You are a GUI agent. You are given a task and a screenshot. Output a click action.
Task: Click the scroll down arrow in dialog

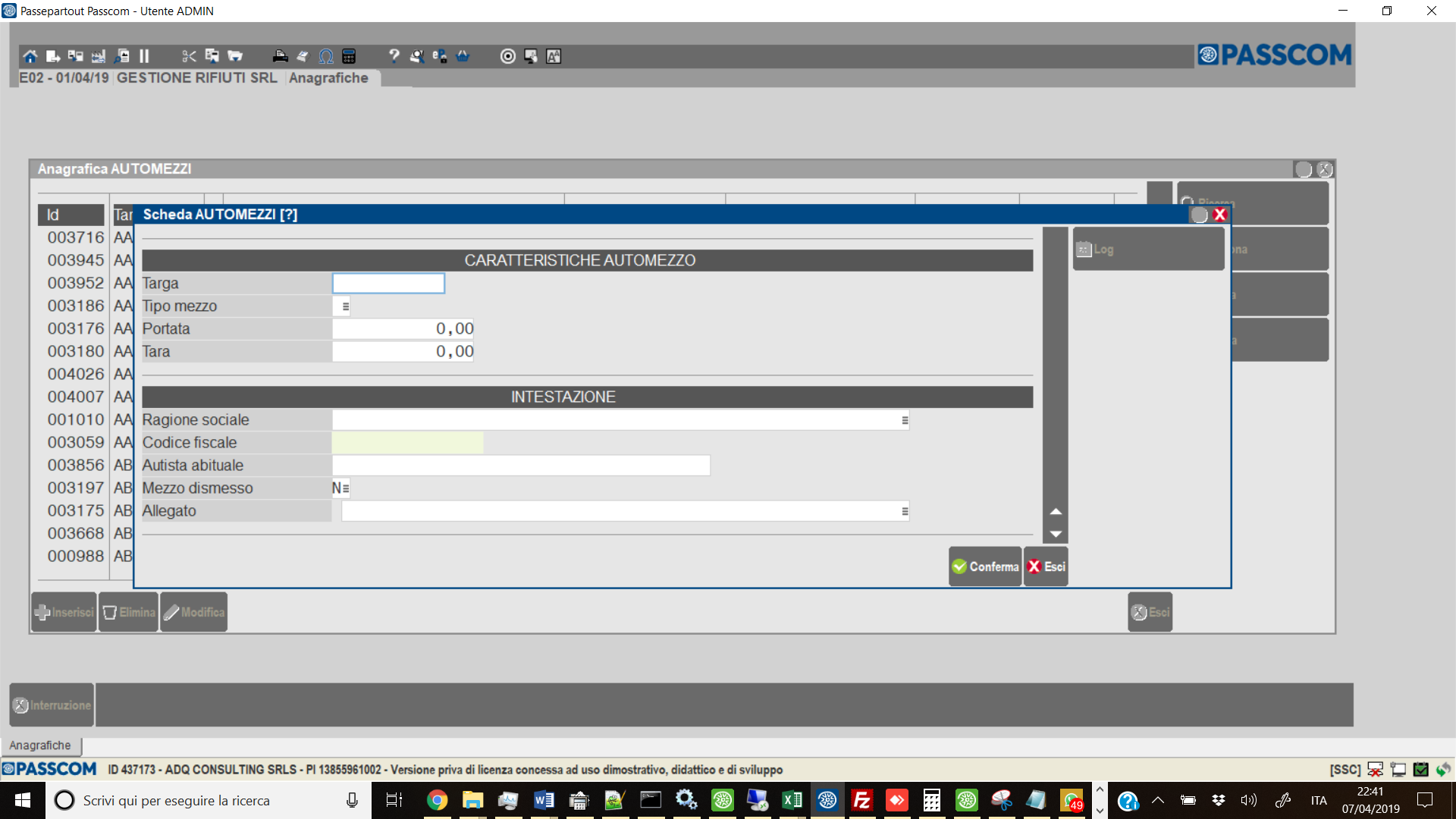[1055, 534]
